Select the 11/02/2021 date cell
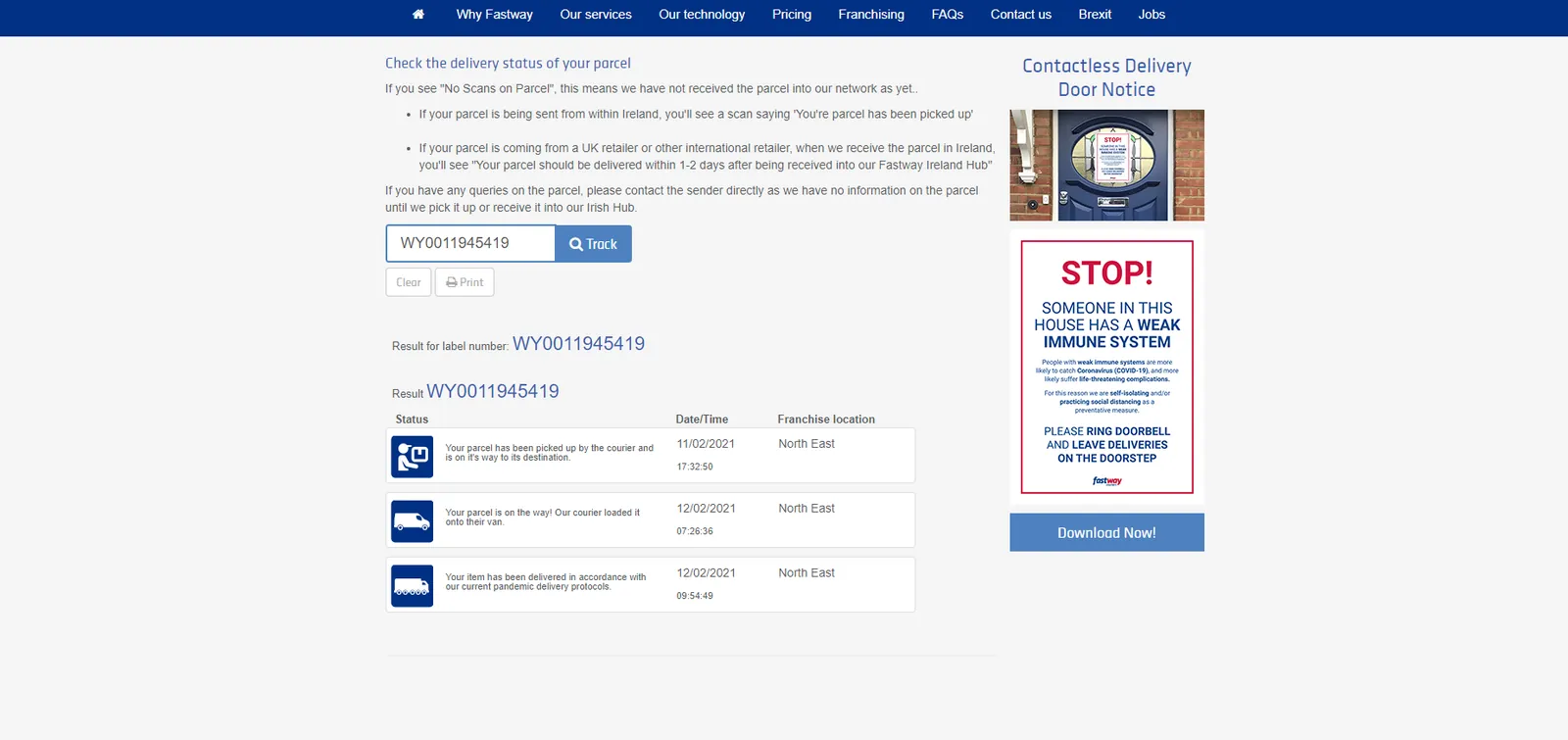Screen dimensions: 1568x740 [706, 444]
